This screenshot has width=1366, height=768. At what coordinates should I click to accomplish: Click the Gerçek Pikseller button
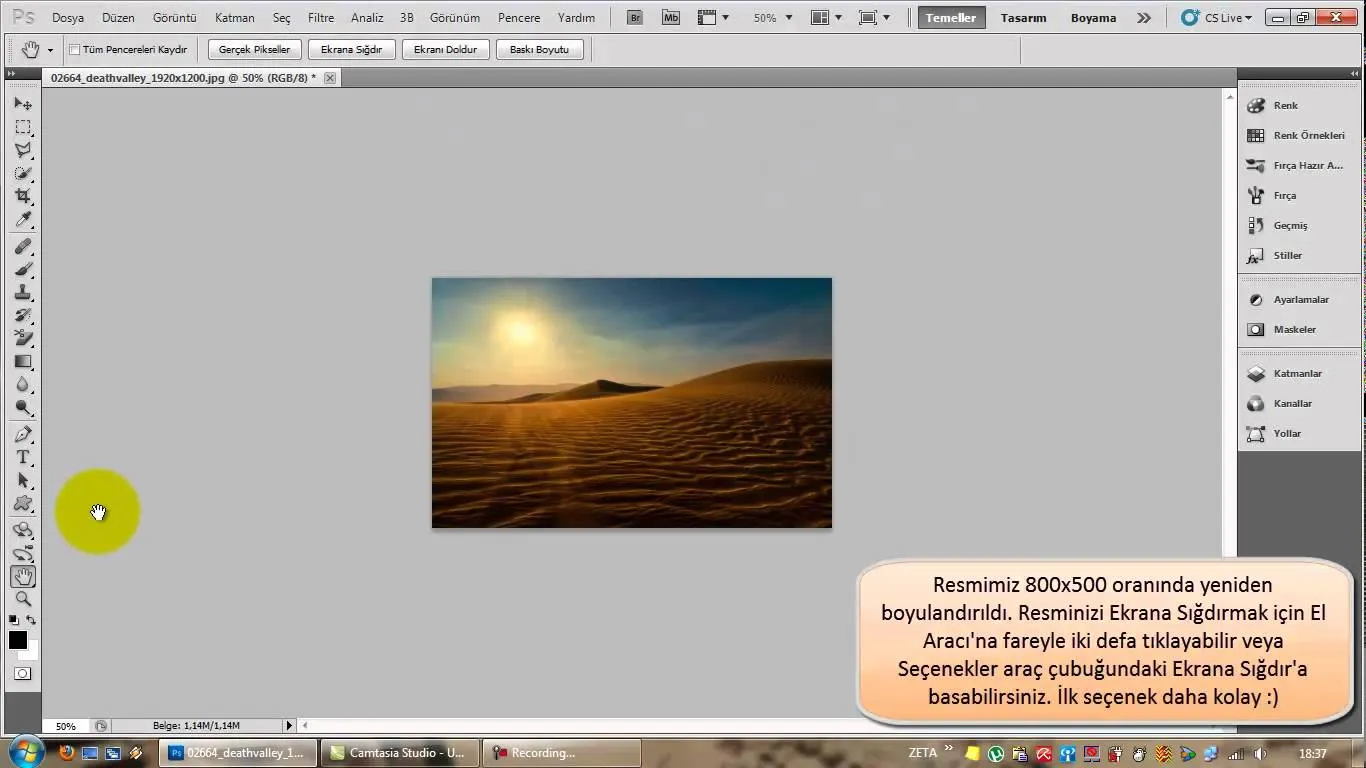[253, 48]
